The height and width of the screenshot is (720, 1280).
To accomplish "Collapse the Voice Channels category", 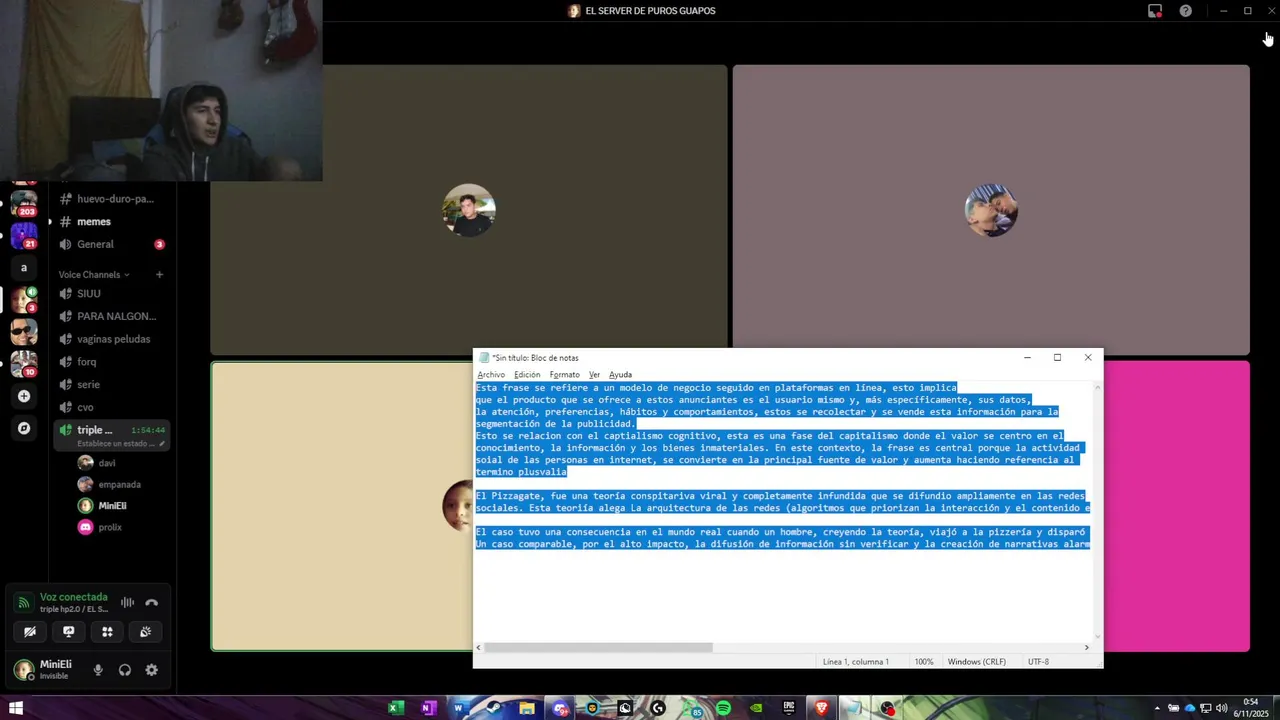I will 94,274.
